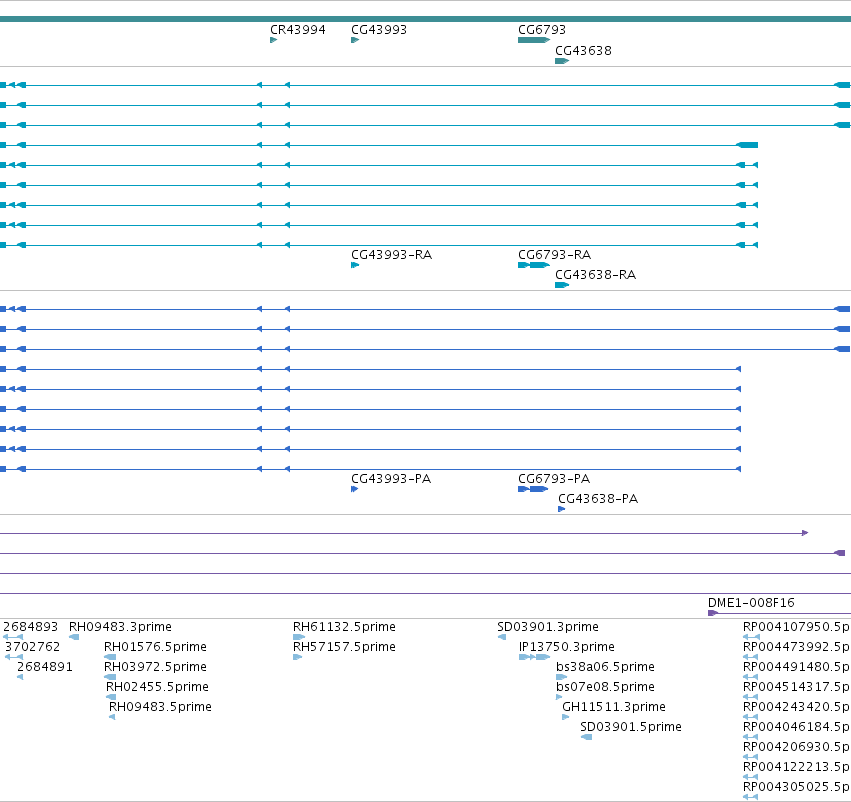This screenshot has height=802, width=851.
Task: Click the SD03901.5prime arrow glyph
Action: click(x=586, y=737)
